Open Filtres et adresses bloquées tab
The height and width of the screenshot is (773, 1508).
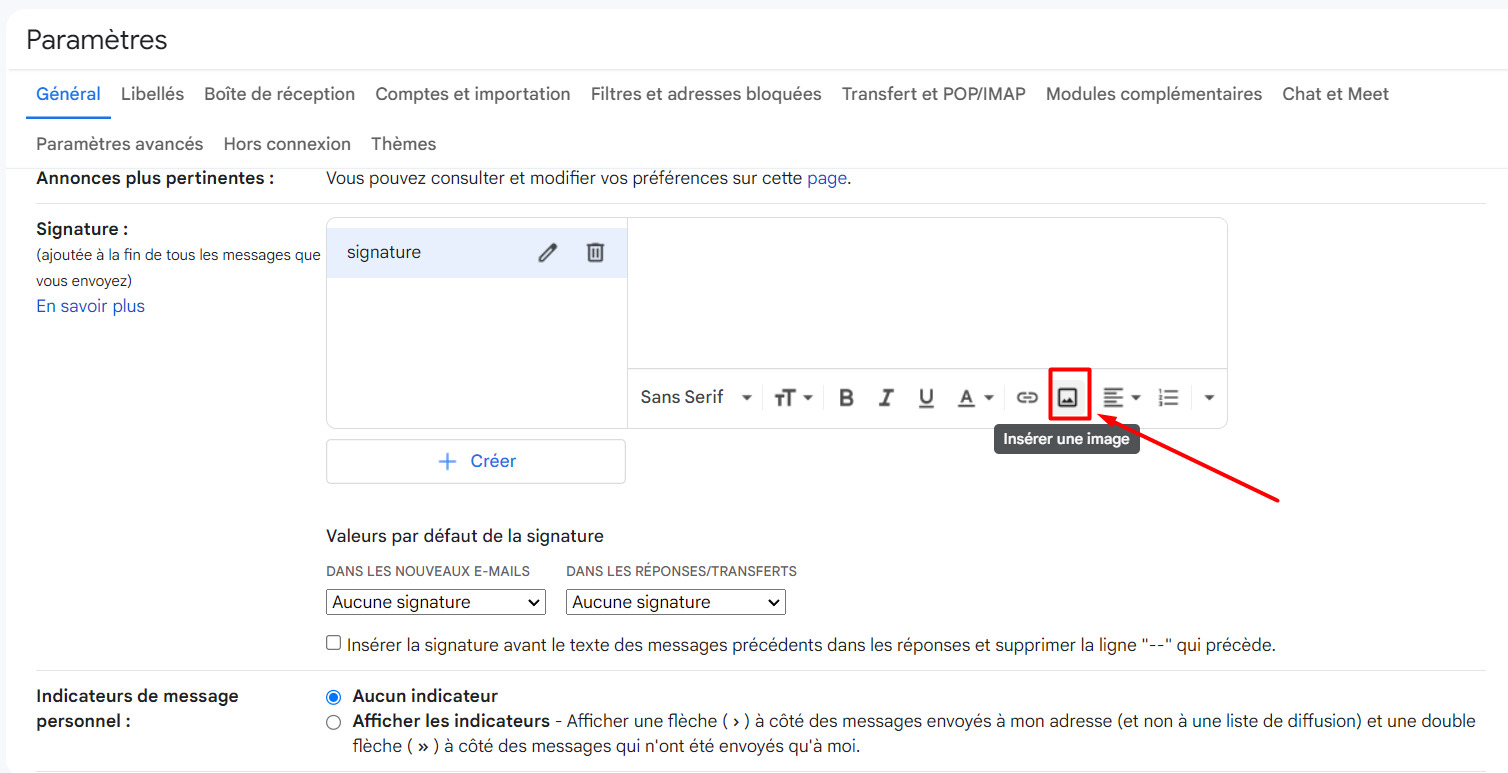[x=706, y=94]
